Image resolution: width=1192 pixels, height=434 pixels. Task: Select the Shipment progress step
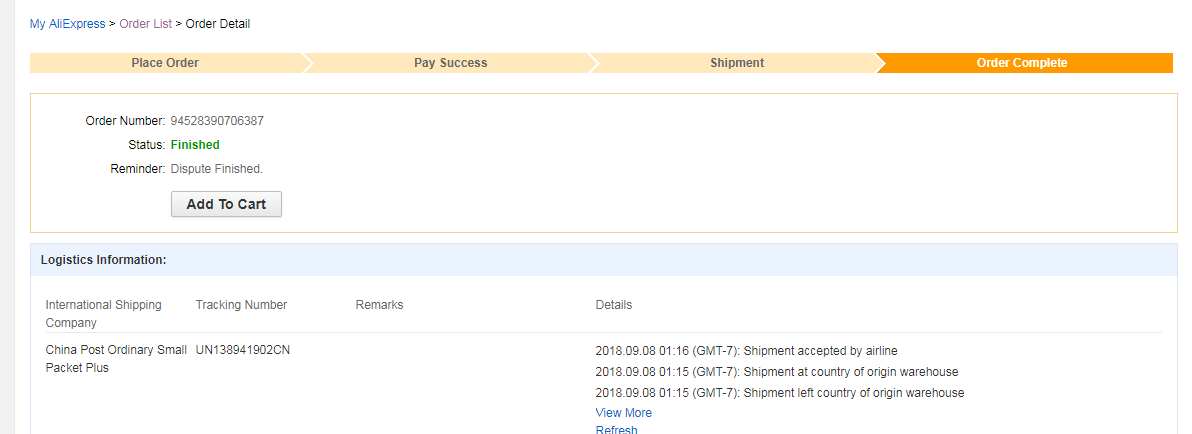(737, 63)
